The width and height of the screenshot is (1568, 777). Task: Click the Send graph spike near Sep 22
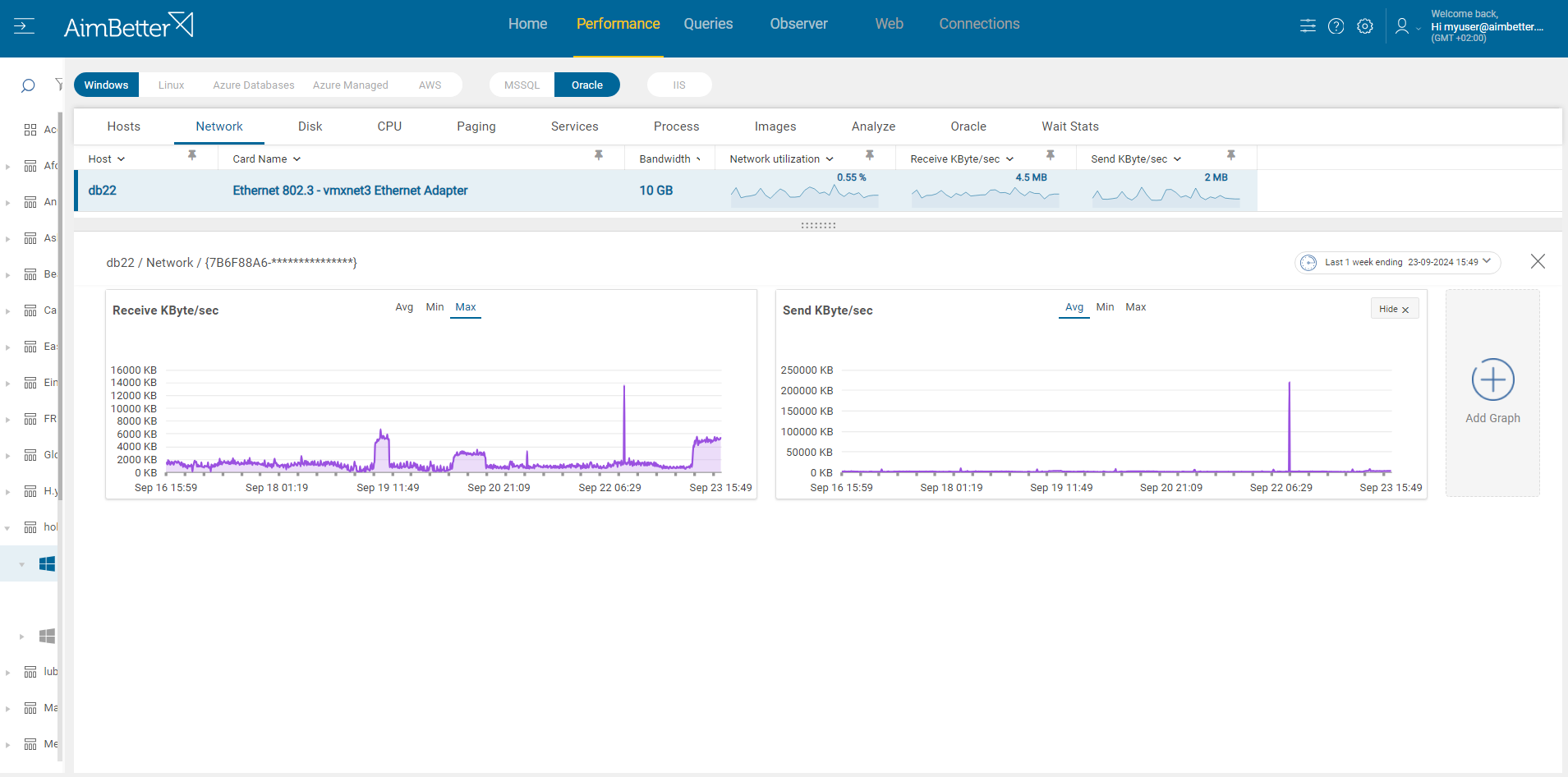(1290, 425)
